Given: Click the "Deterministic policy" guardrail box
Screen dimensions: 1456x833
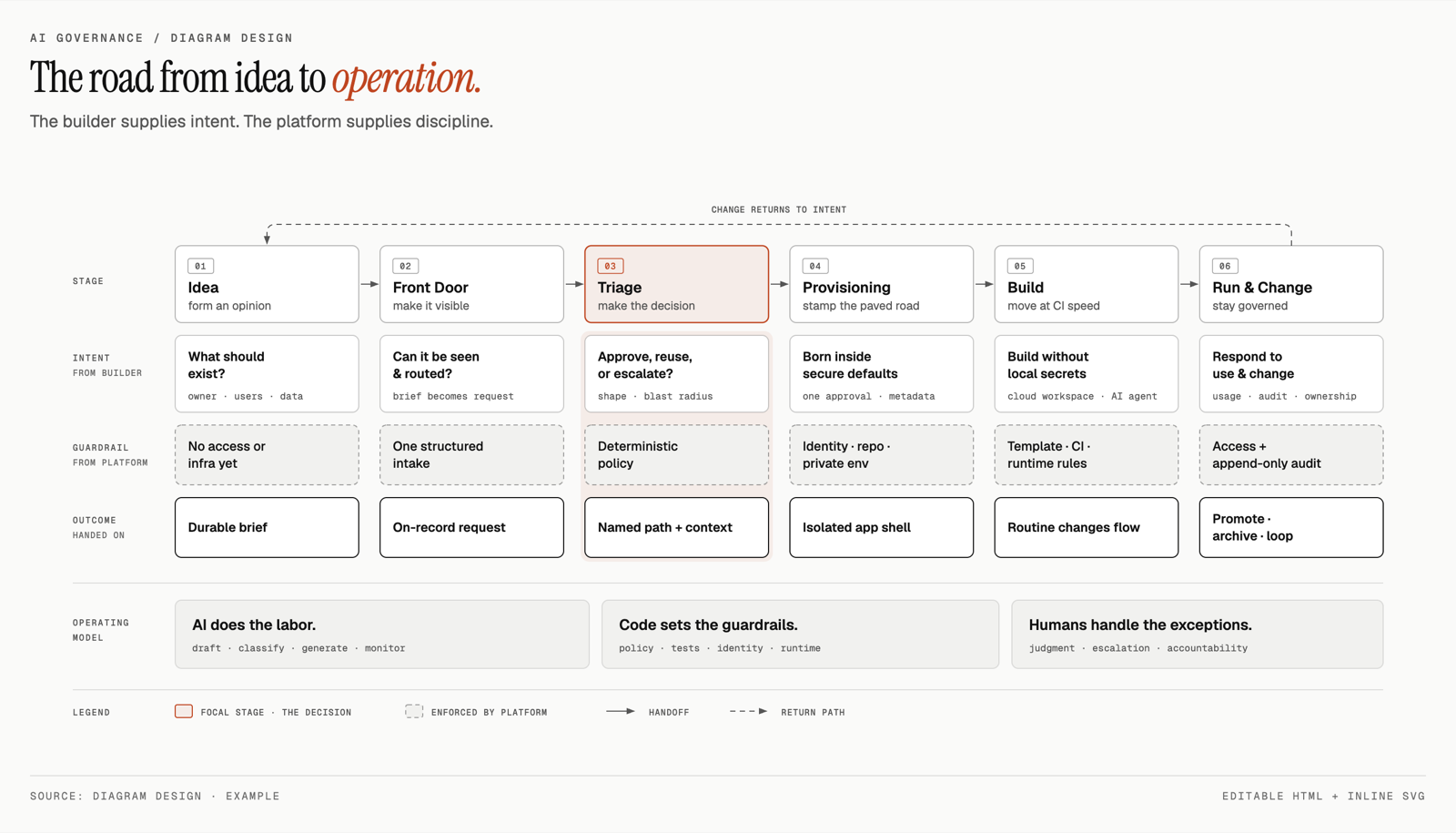Looking at the screenshot, I should tap(676, 455).
